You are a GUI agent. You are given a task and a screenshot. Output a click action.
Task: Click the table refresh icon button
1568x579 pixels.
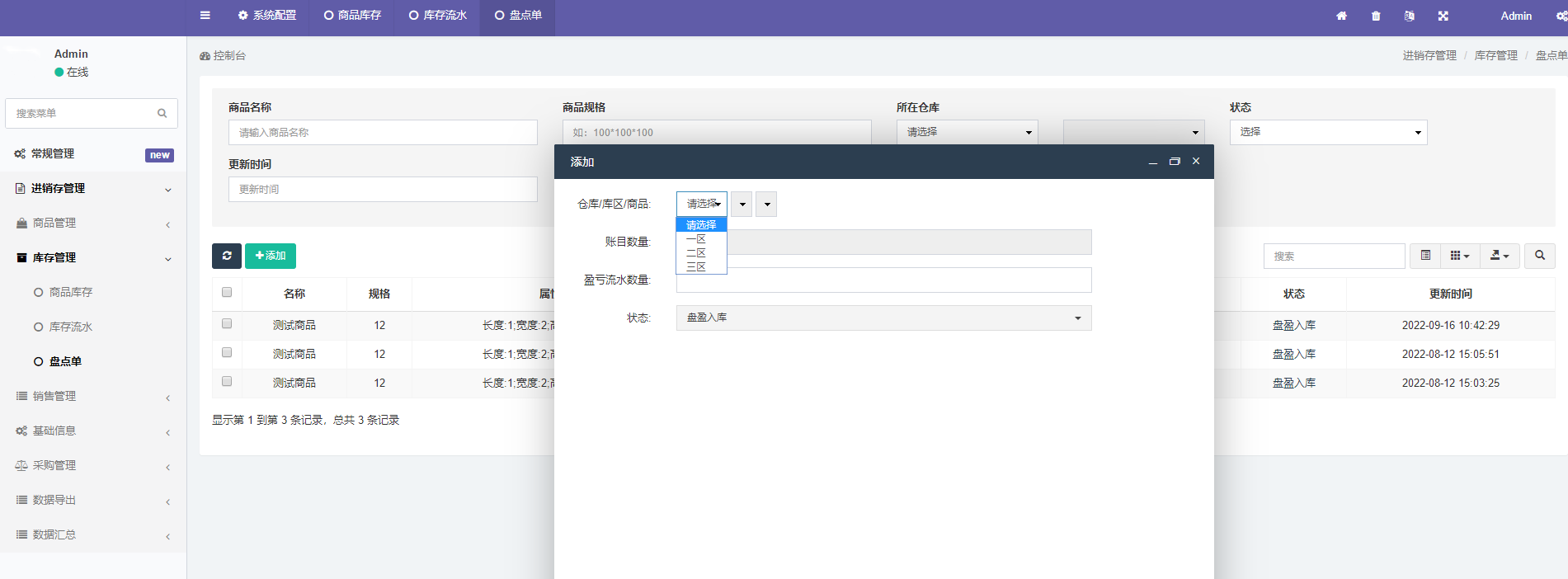coord(227,256)
